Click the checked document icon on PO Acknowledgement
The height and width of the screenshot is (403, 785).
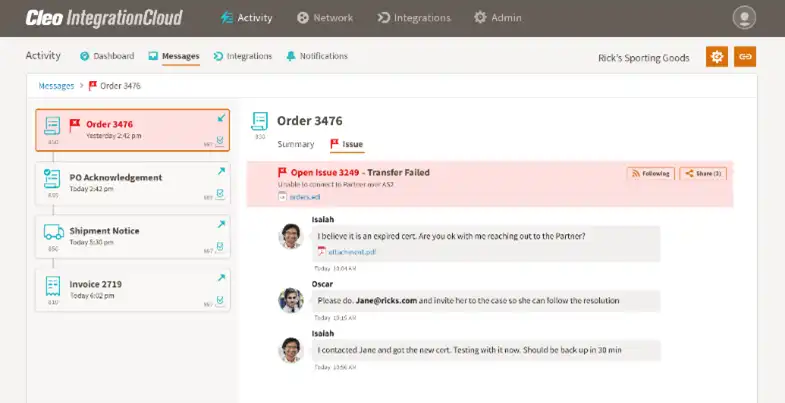coord(52,179)
